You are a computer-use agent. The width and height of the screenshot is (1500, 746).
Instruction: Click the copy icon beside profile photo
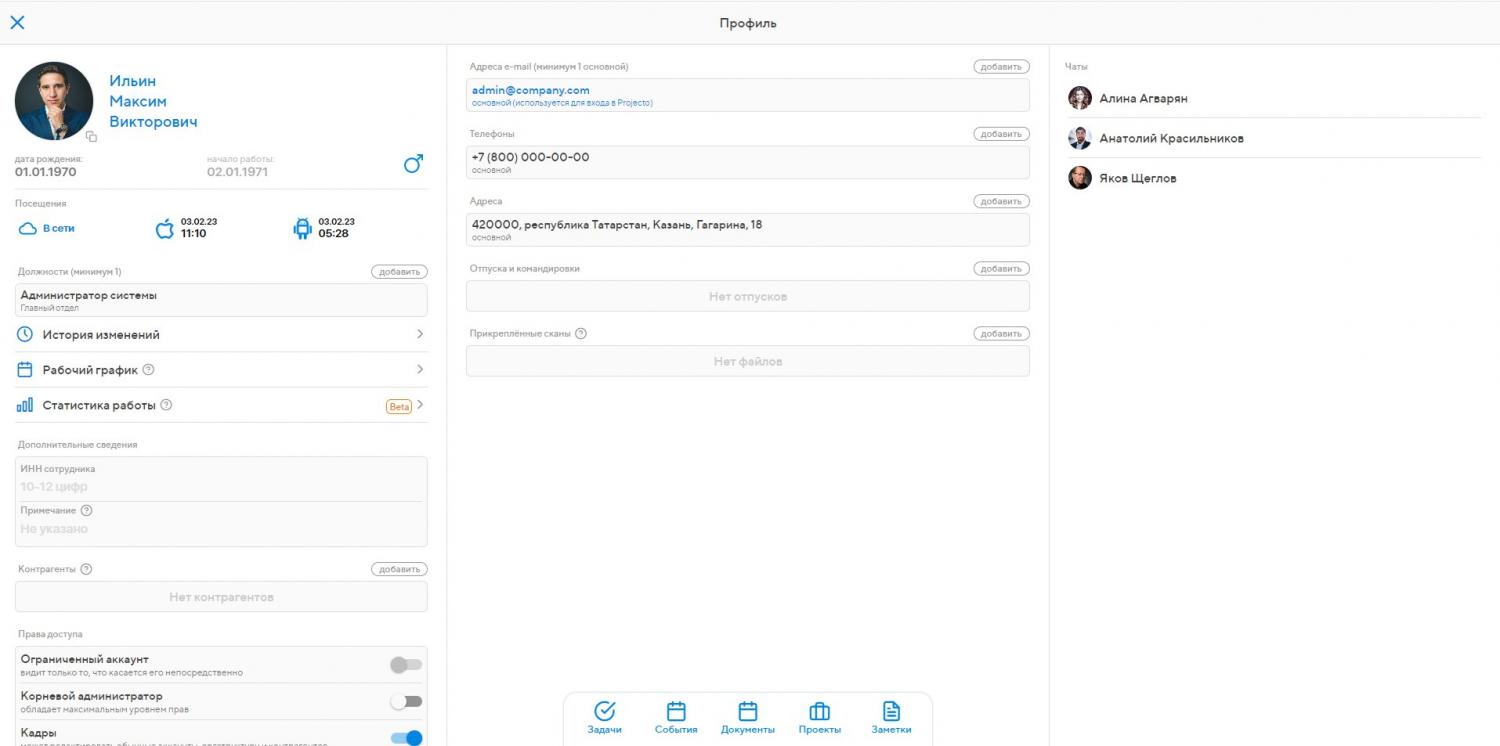pos(91,136)
